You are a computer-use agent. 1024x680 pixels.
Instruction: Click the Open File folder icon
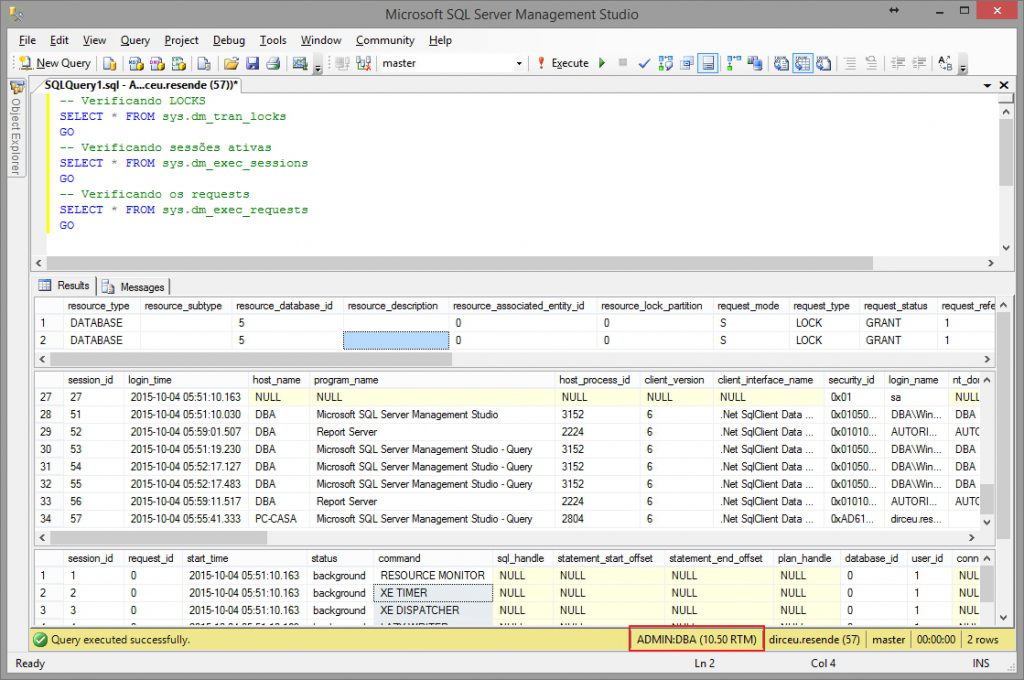[x=231, y=63]
